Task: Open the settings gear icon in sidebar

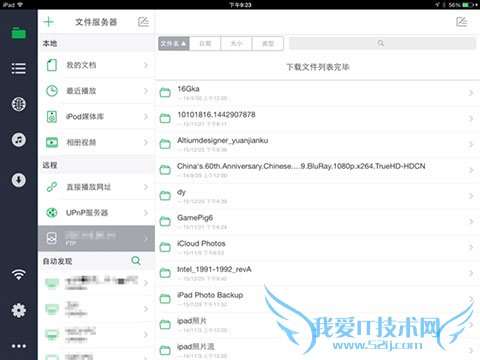Action: (19, 310)
